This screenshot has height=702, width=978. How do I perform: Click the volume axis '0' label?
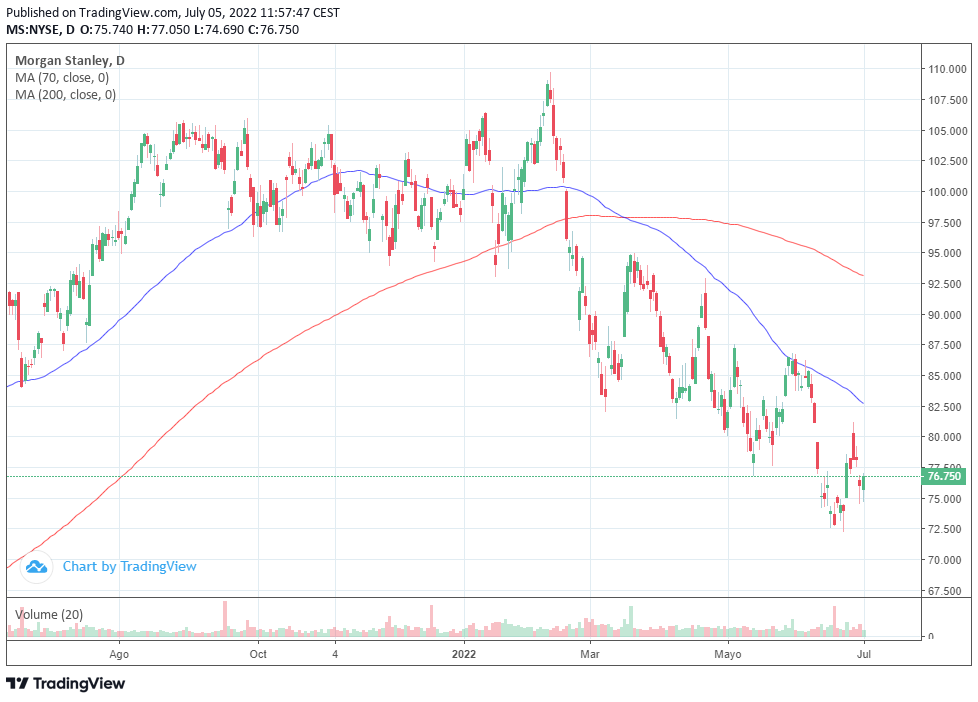click(931, 637)
